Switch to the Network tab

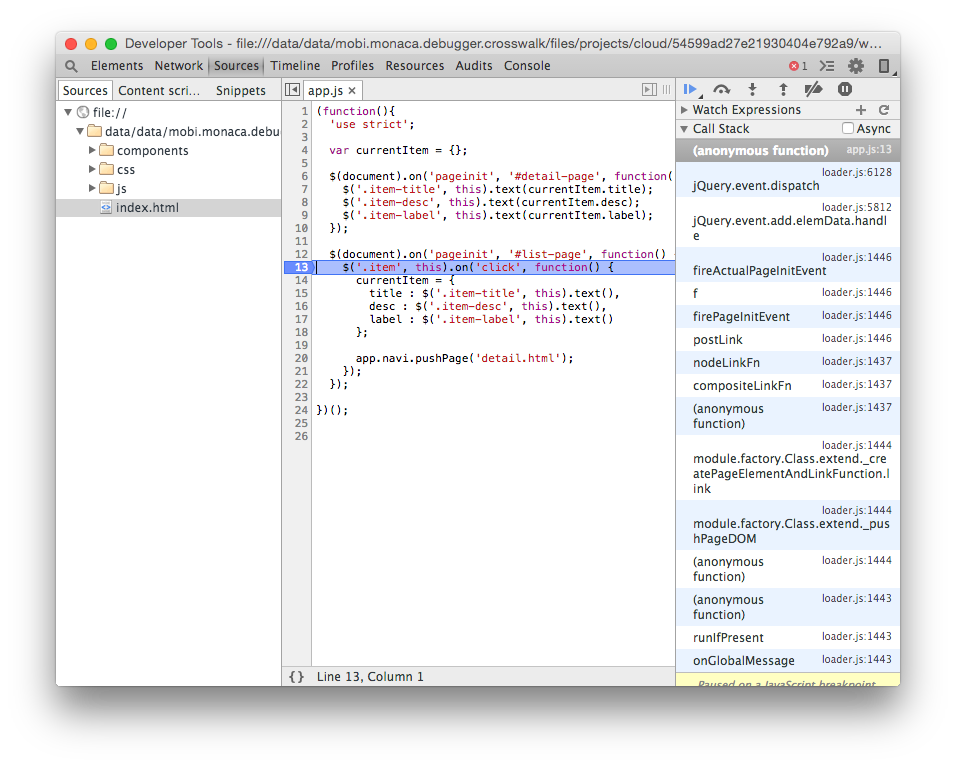(x=179, y=66)
